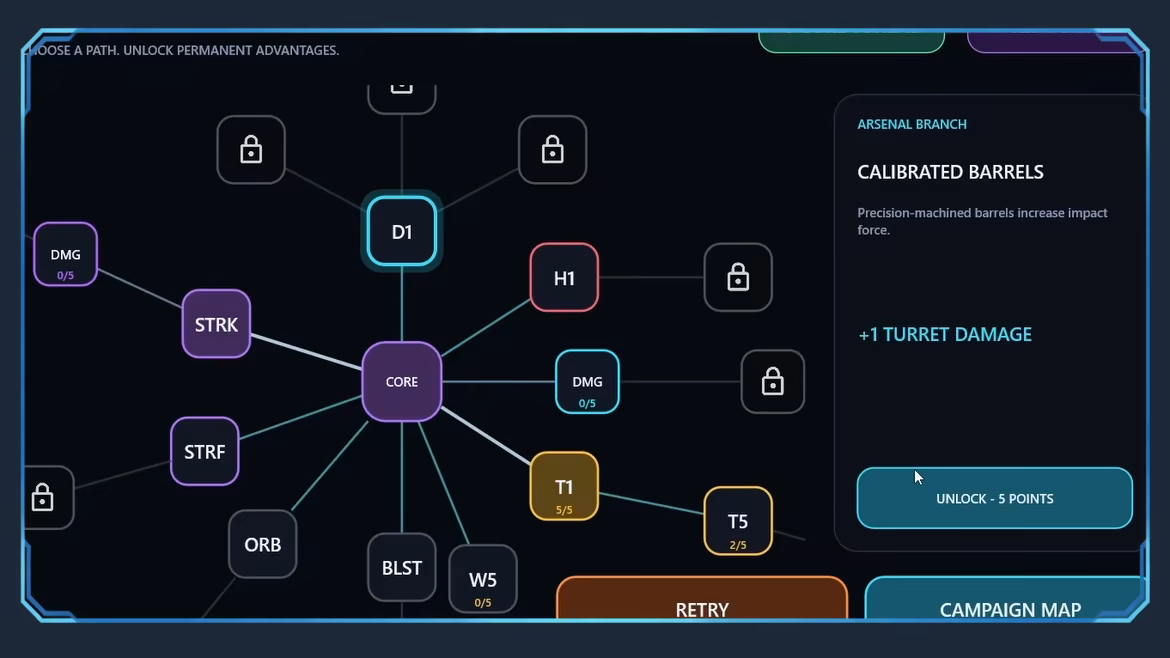Viewport: 1170px width, 658px height.
Task: Select the gold T1 5/5 node
Action: click(564, 486)
